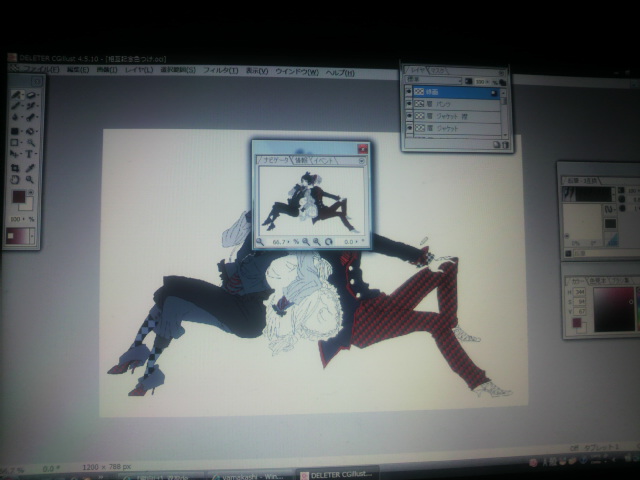Reset rotation in the navigator panel
The width and height of the screenshot is (640, 480).
pos(329,242)
